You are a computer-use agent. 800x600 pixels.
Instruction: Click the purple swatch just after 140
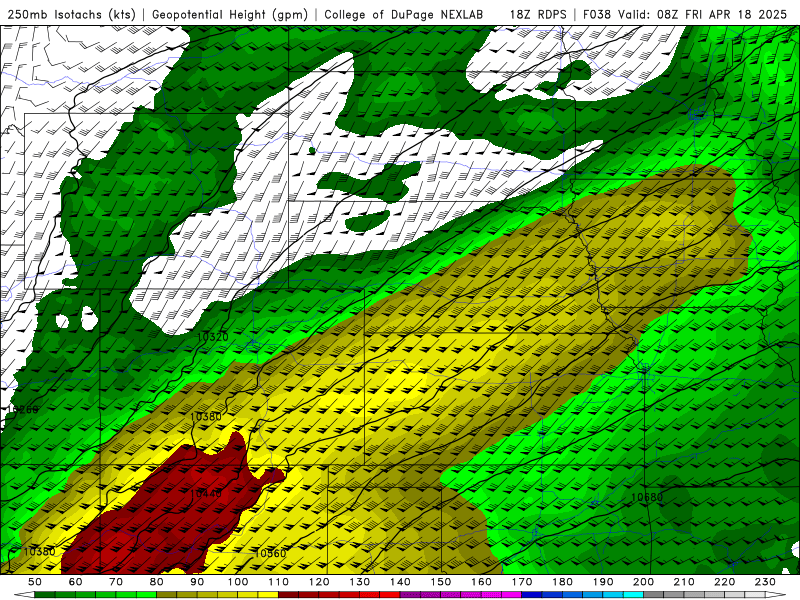pos(410,595)
